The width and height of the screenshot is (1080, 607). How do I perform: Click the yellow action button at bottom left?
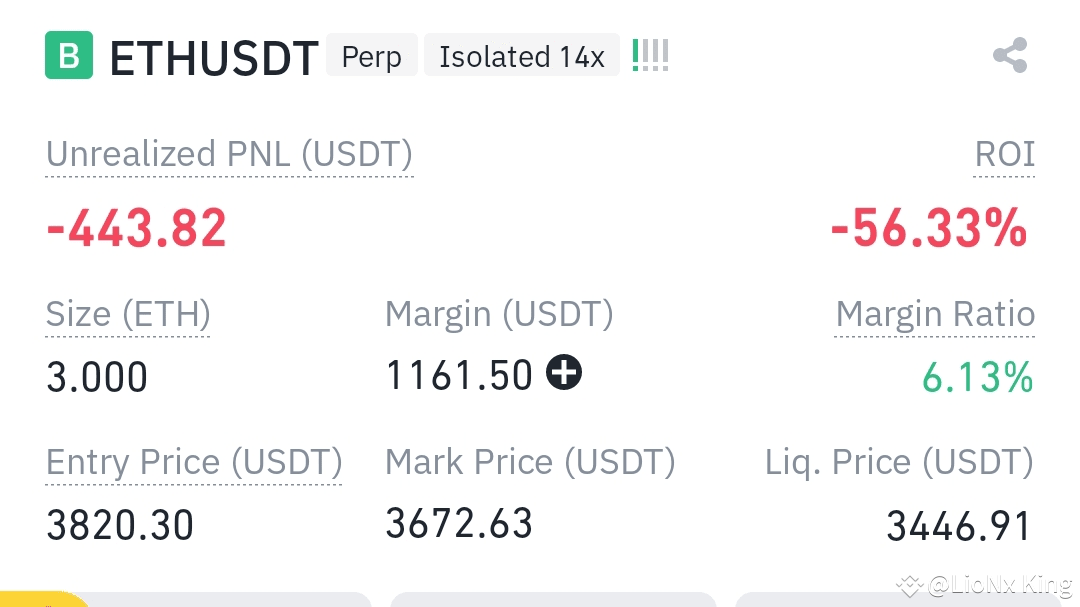(40, 600)
